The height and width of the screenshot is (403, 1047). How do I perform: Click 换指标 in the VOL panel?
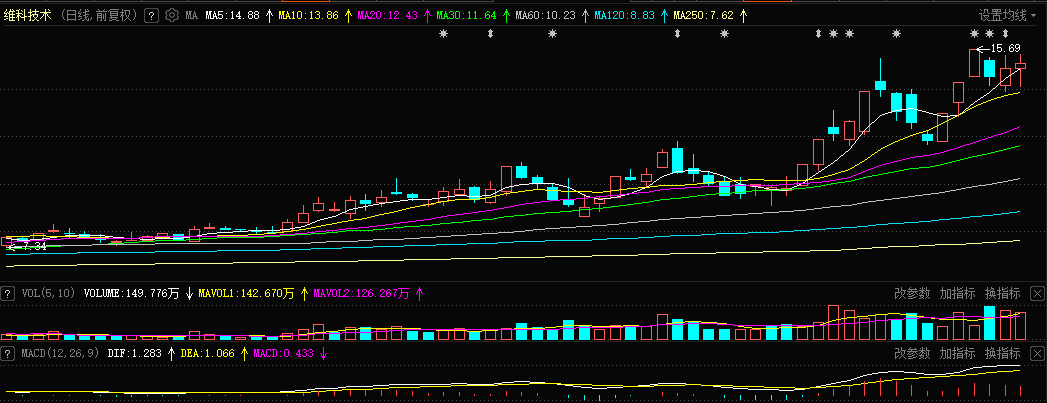pos(1002,293)
